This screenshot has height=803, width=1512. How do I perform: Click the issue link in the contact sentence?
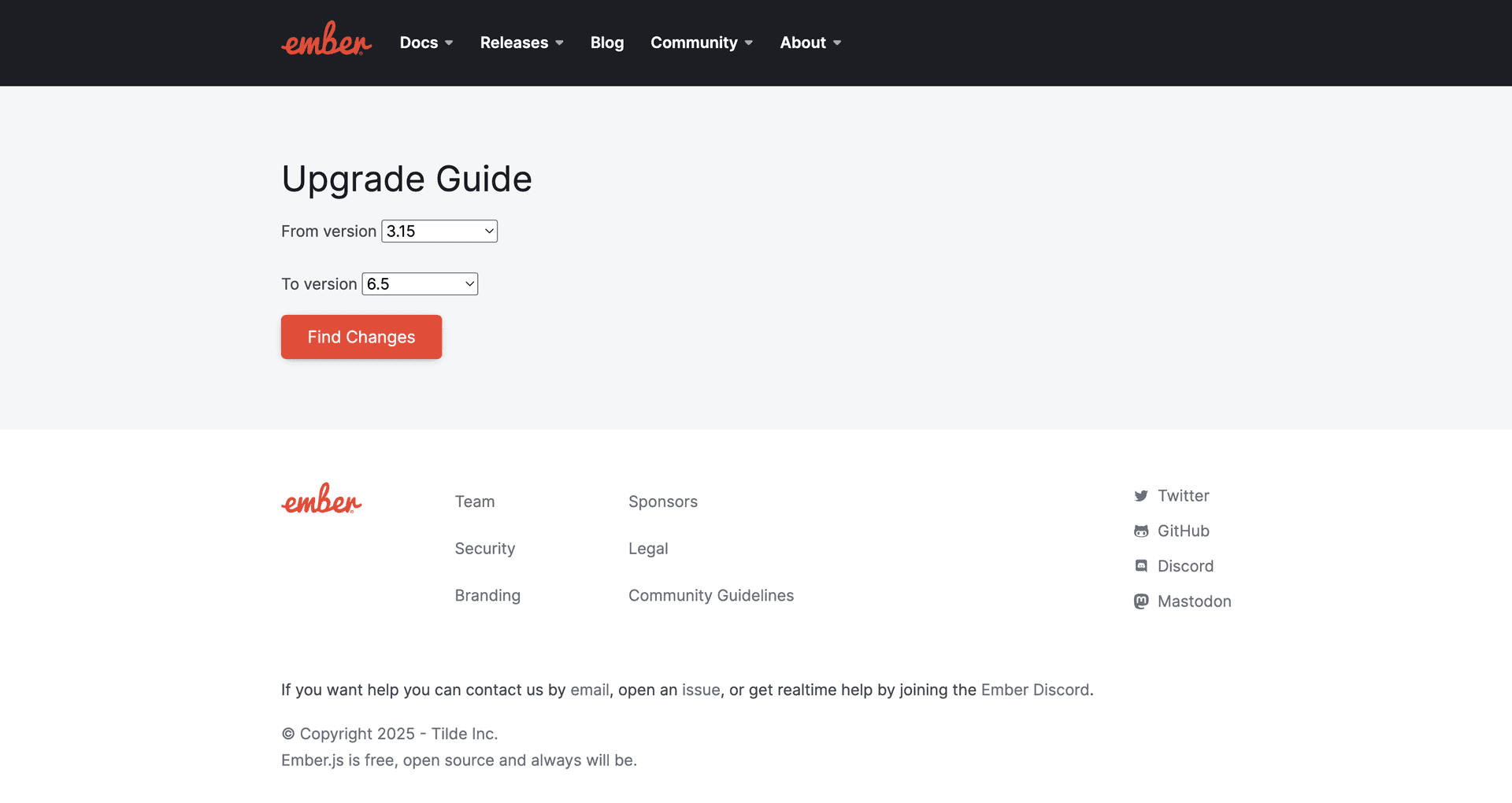click(700, 690)
